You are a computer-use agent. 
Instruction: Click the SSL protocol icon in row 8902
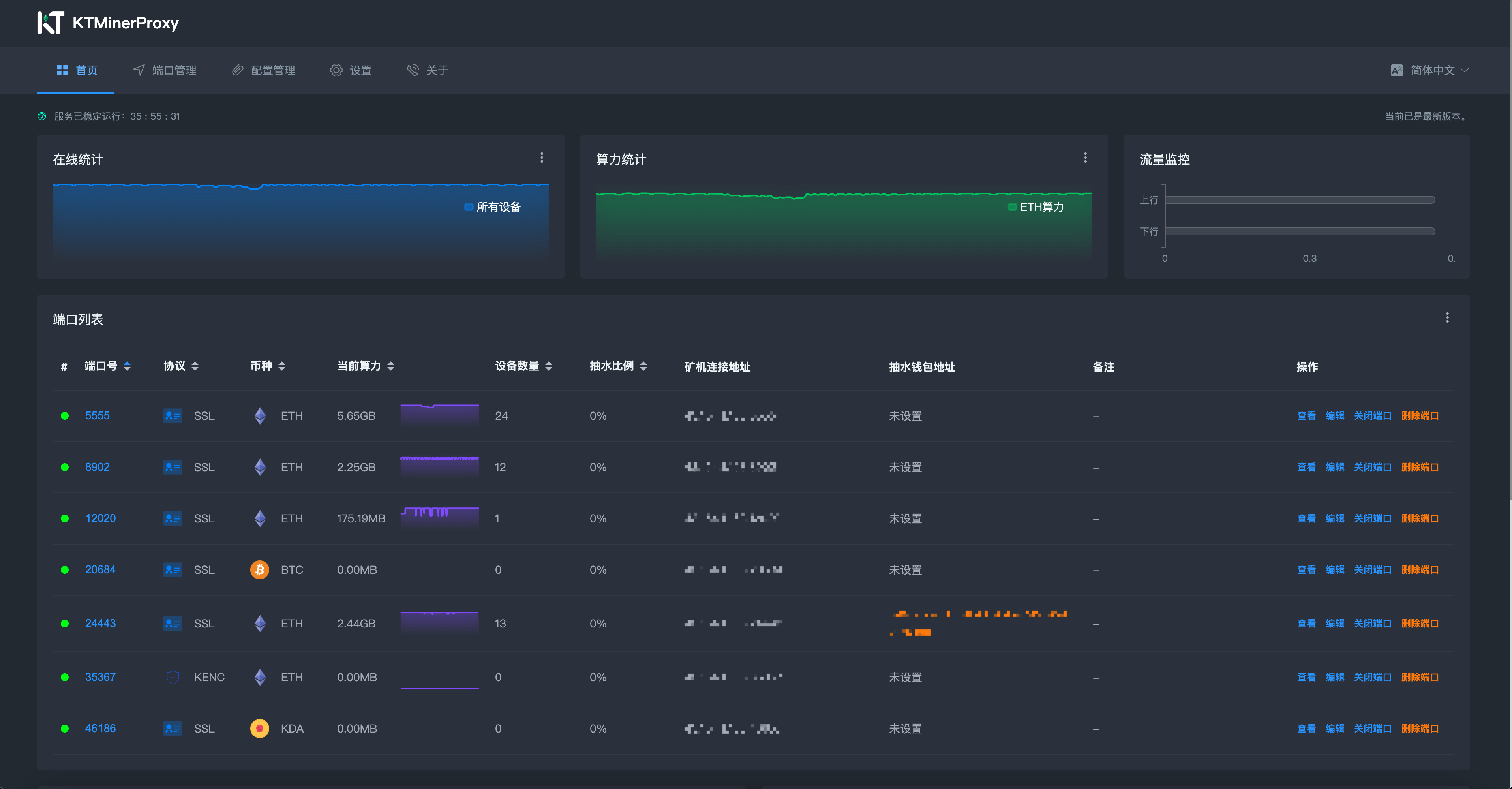[x=173, y=467]
